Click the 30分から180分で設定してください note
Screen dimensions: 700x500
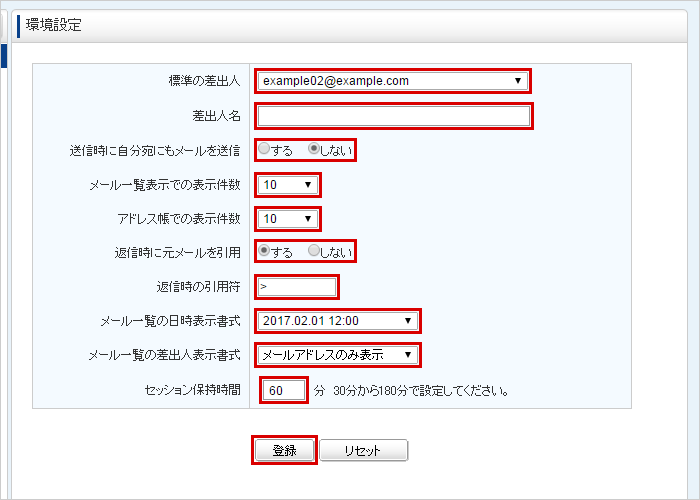click(x=421, y=391)
